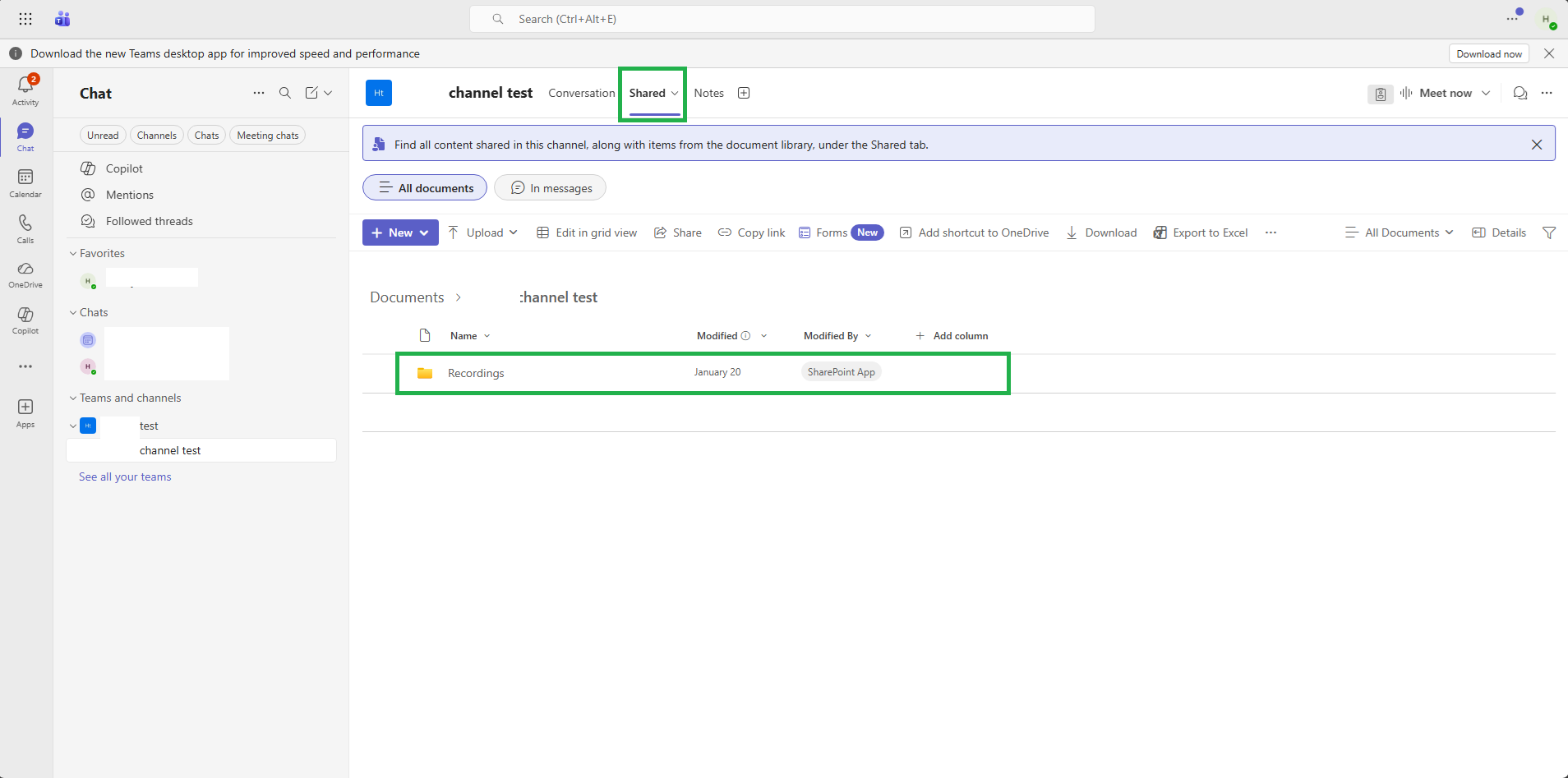The image size is (1568, 778).
Task: Go to Calendar in the left rail
Action: (25, 183)
